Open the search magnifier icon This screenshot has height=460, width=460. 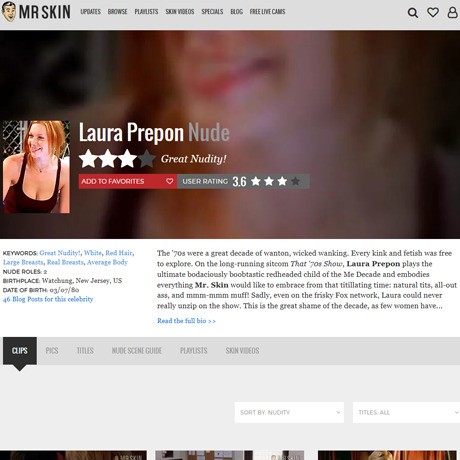413,13
